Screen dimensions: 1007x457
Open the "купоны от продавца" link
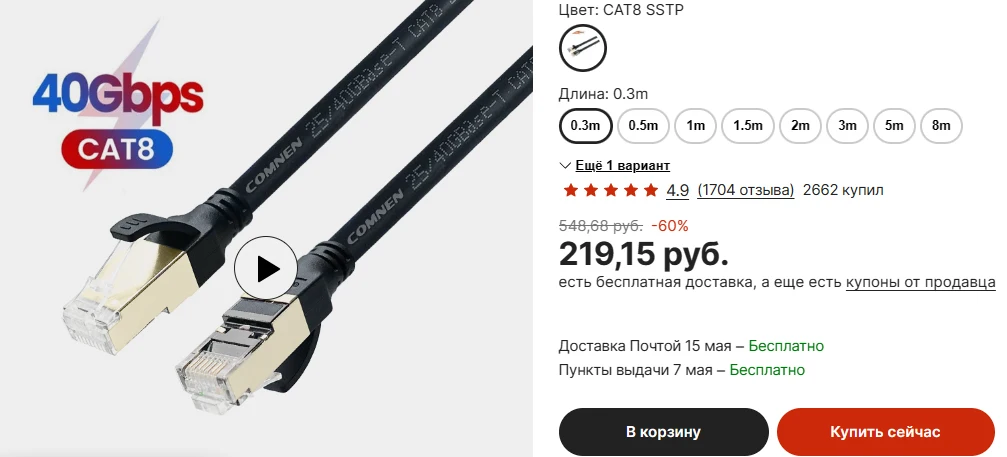[921, 282]
